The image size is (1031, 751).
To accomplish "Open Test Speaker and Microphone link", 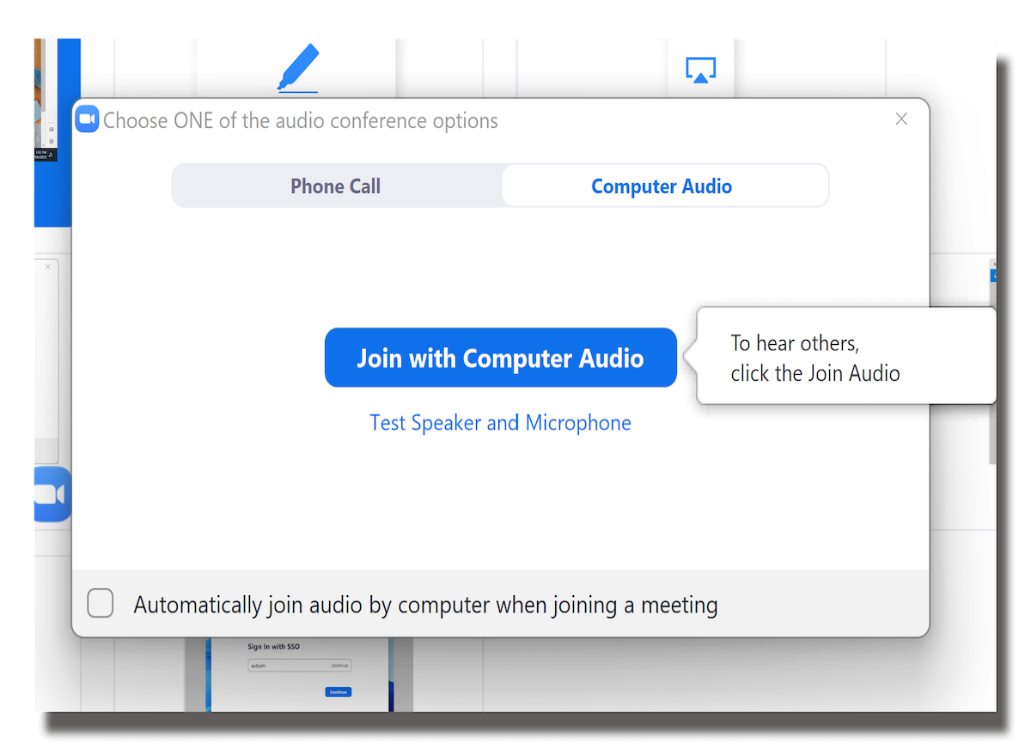I will [500, 423].
